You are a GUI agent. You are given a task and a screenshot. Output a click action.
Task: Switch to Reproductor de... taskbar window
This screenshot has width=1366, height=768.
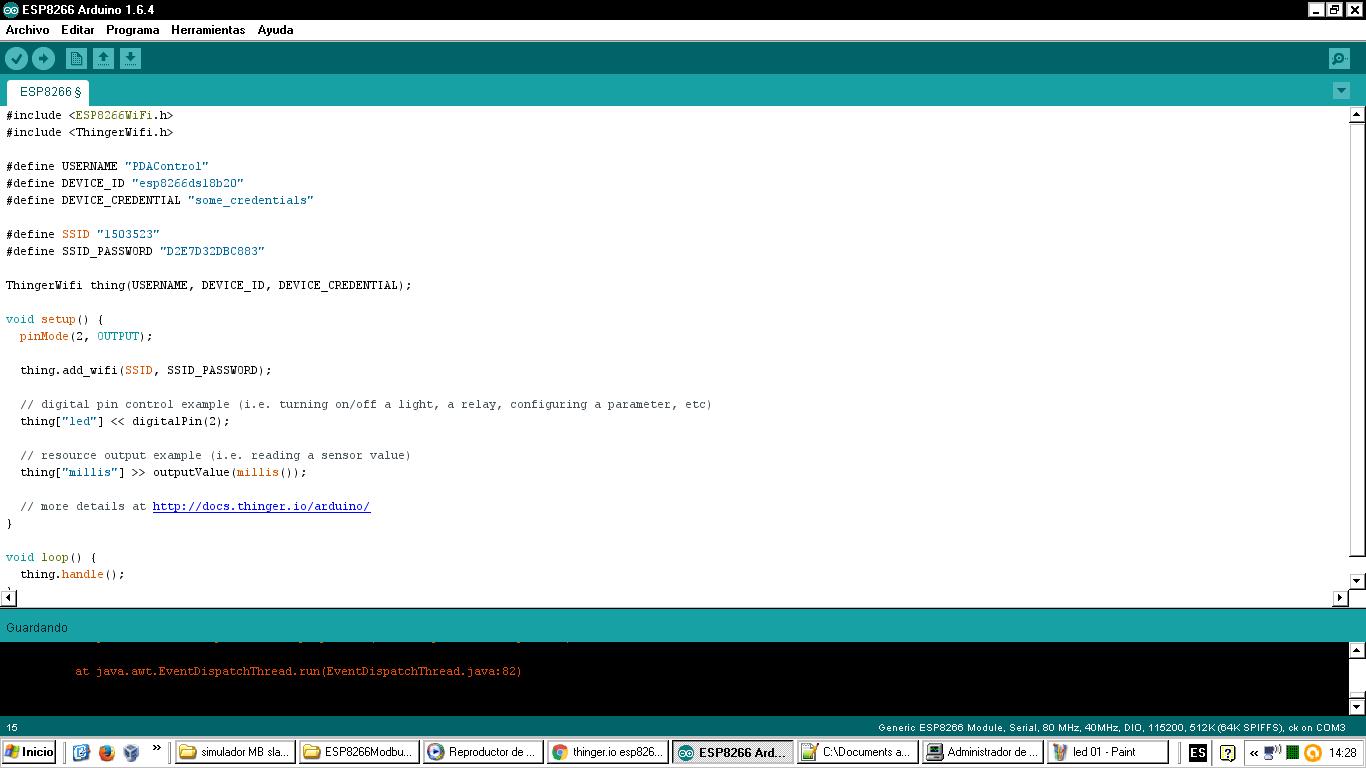(x=484, y=752)
